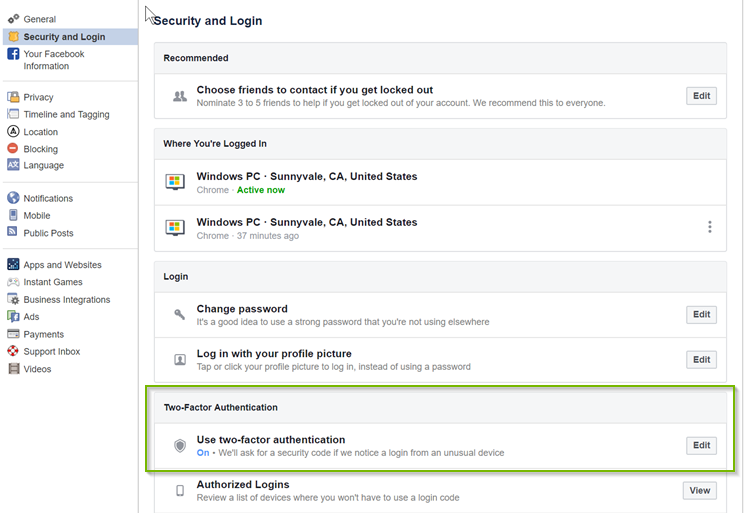Open Your Facebook Information section

pyautogui.click(x=54, y=60)
